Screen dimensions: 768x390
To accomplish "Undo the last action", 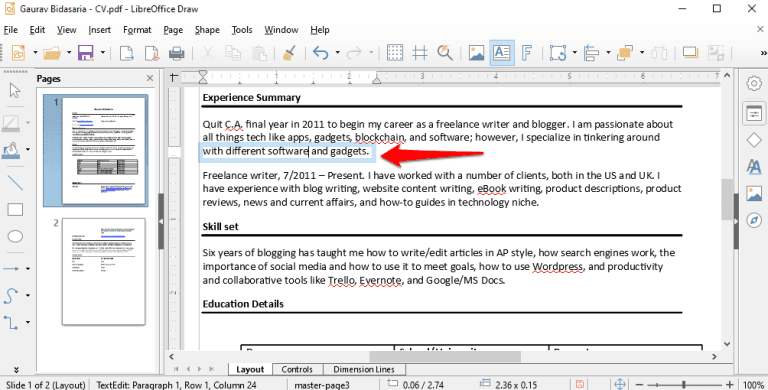I will [320, 53].
